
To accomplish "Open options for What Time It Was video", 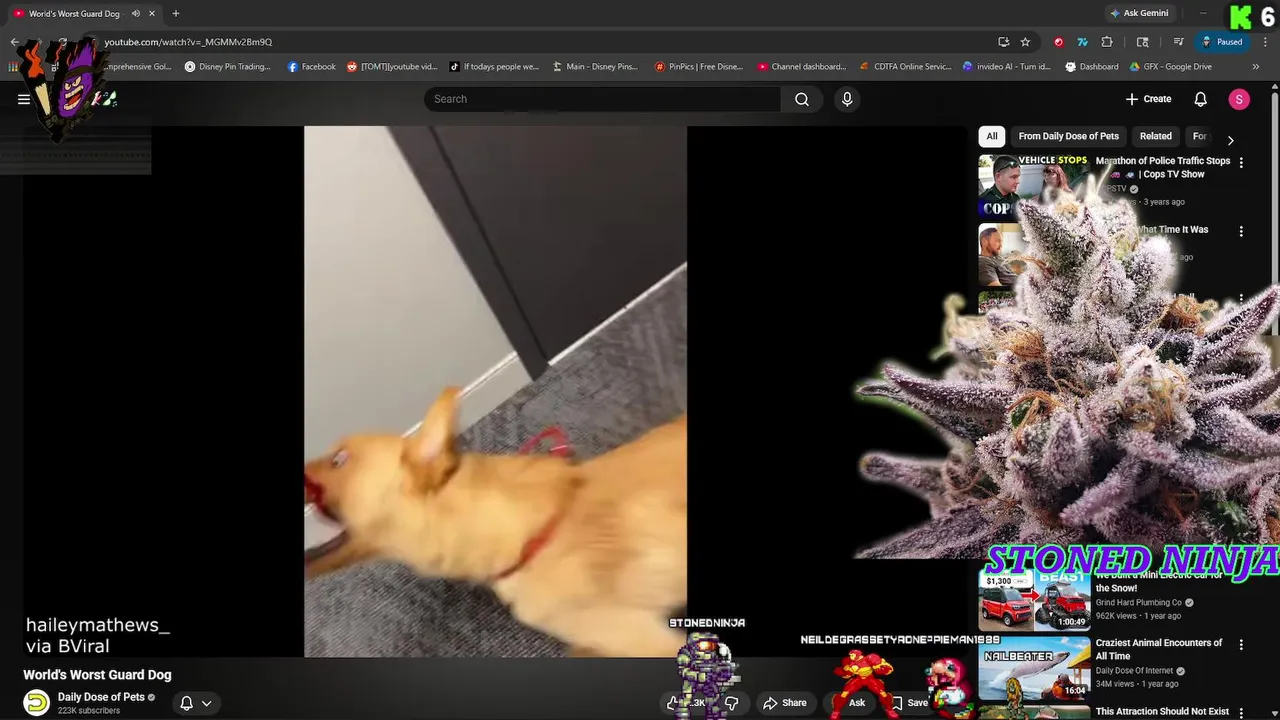I will coord(1241,231).
